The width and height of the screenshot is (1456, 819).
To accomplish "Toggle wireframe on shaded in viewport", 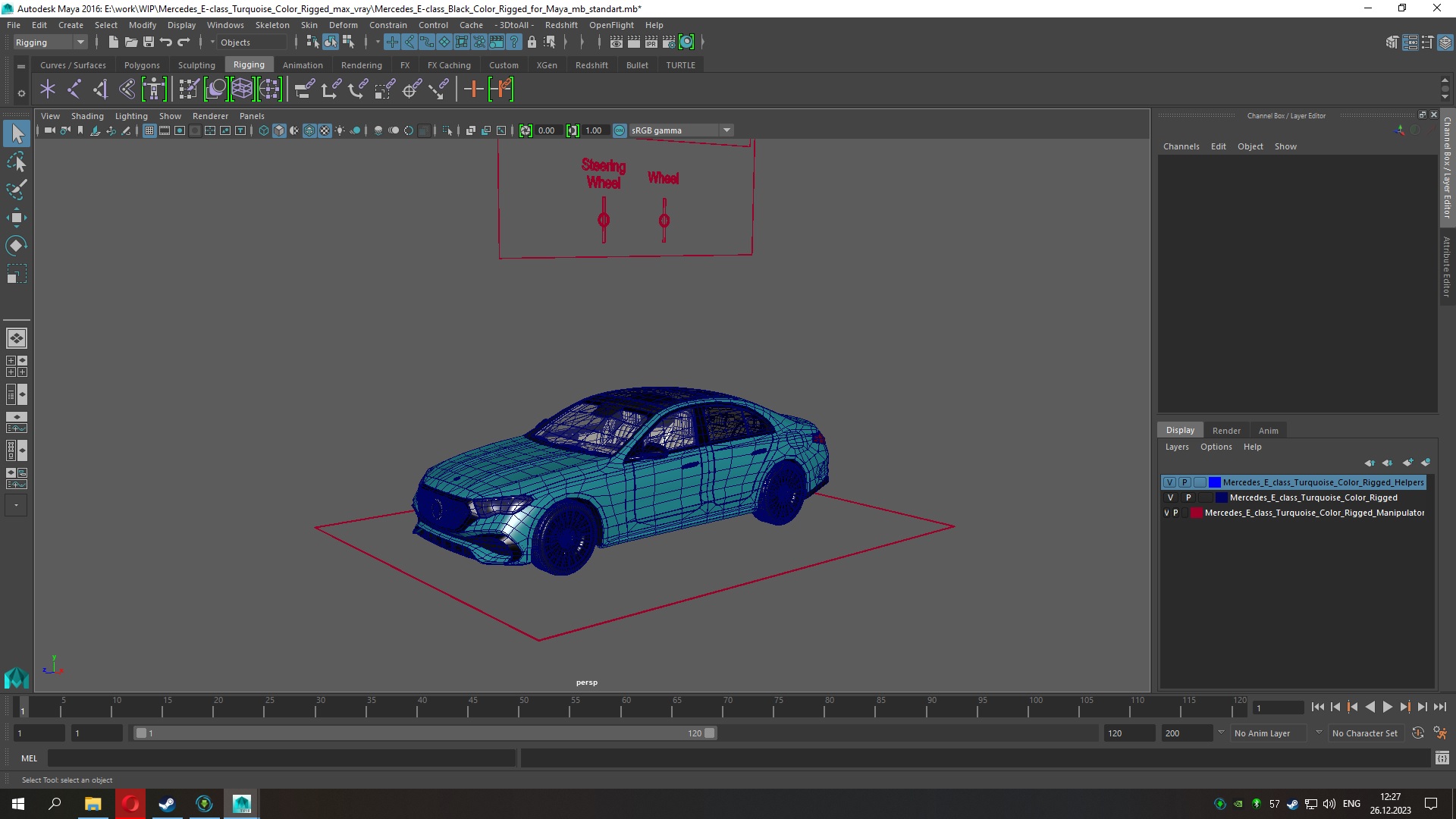I will (x=309, y=130).
